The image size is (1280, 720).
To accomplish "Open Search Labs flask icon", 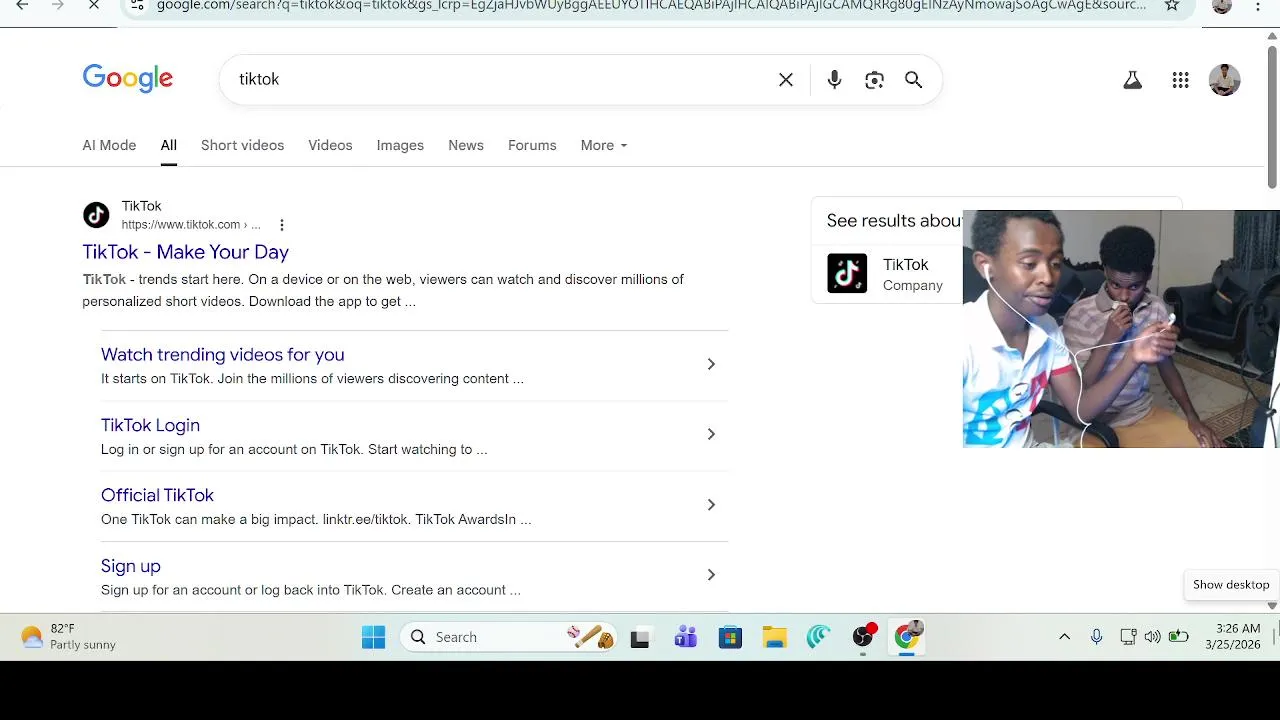I will pos(1132,80).
